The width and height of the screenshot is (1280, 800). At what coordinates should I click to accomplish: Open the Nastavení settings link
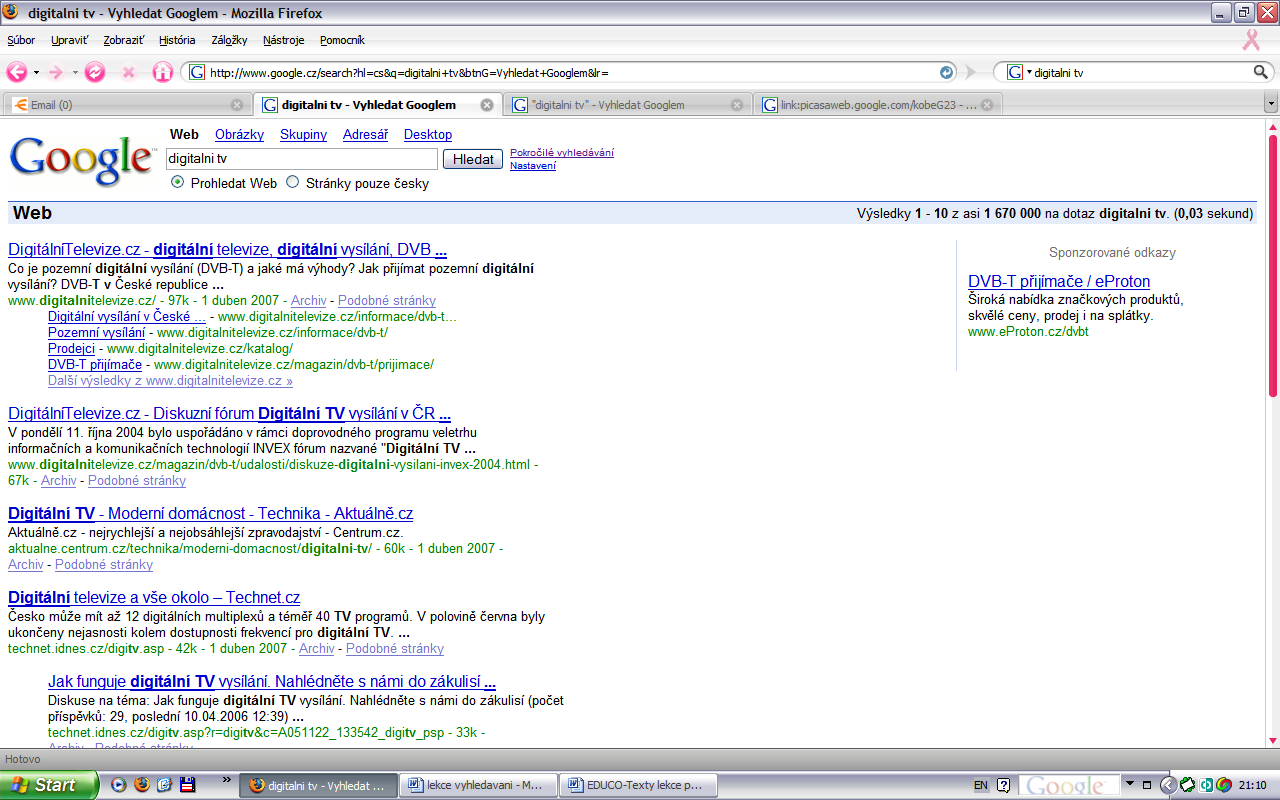coord(533,165)
